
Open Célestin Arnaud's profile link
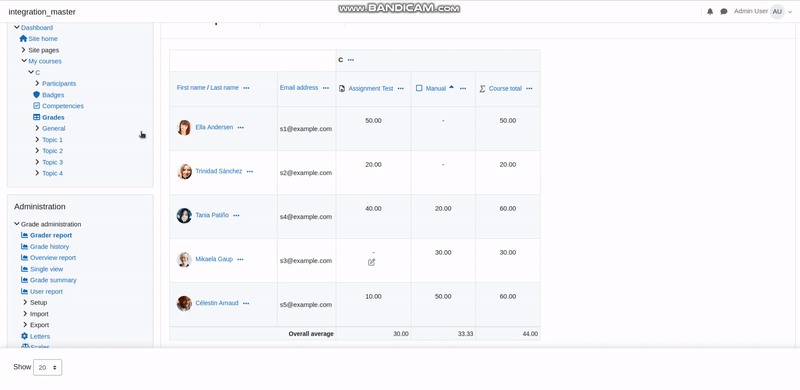217,303
